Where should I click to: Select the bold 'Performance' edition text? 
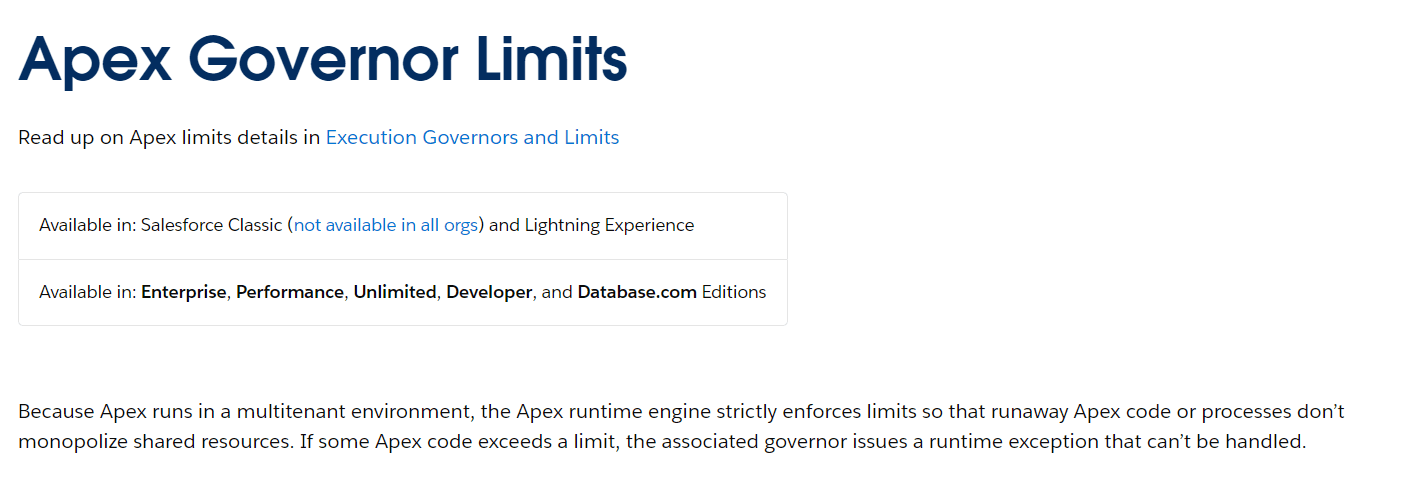click(x=290, y=293)
